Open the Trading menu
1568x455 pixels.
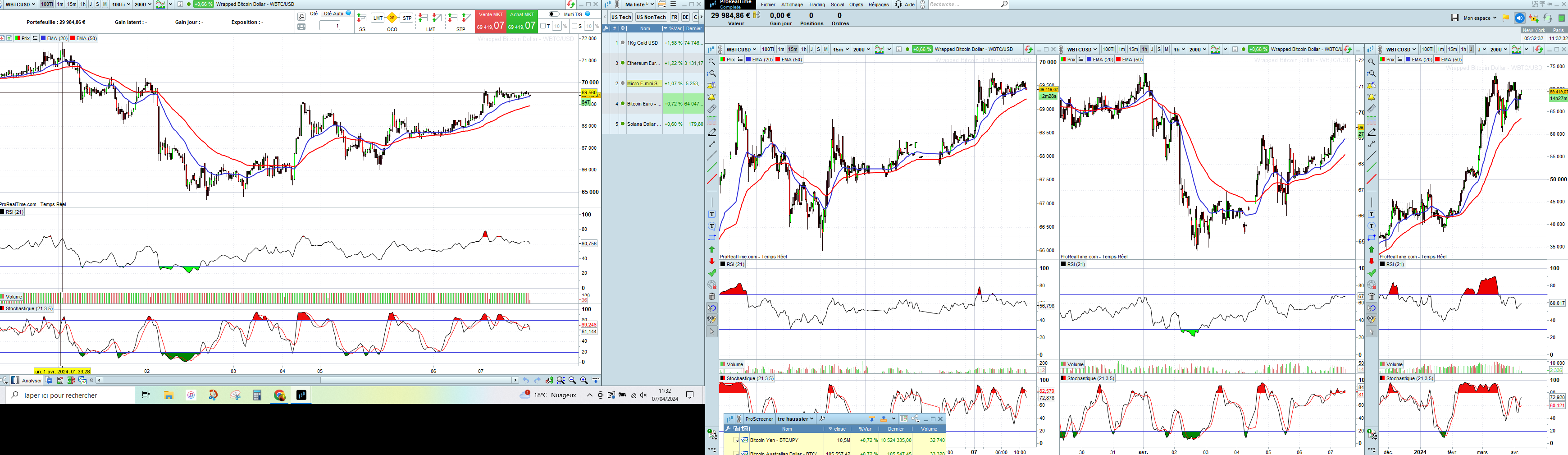[816, 4]
